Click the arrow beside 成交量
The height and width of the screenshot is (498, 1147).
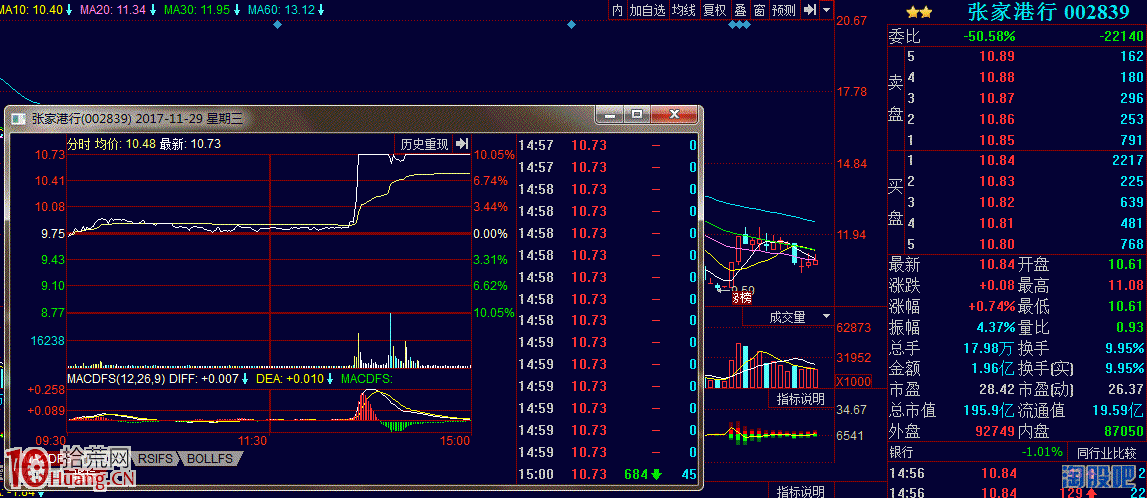click(826, 317)
